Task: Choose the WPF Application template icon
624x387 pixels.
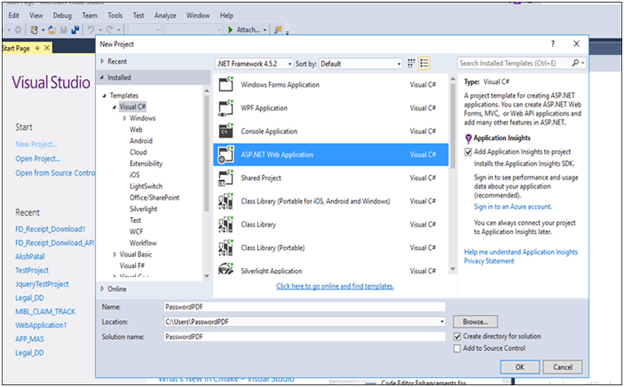Action: pyautogui.click(x=226, y=108)
